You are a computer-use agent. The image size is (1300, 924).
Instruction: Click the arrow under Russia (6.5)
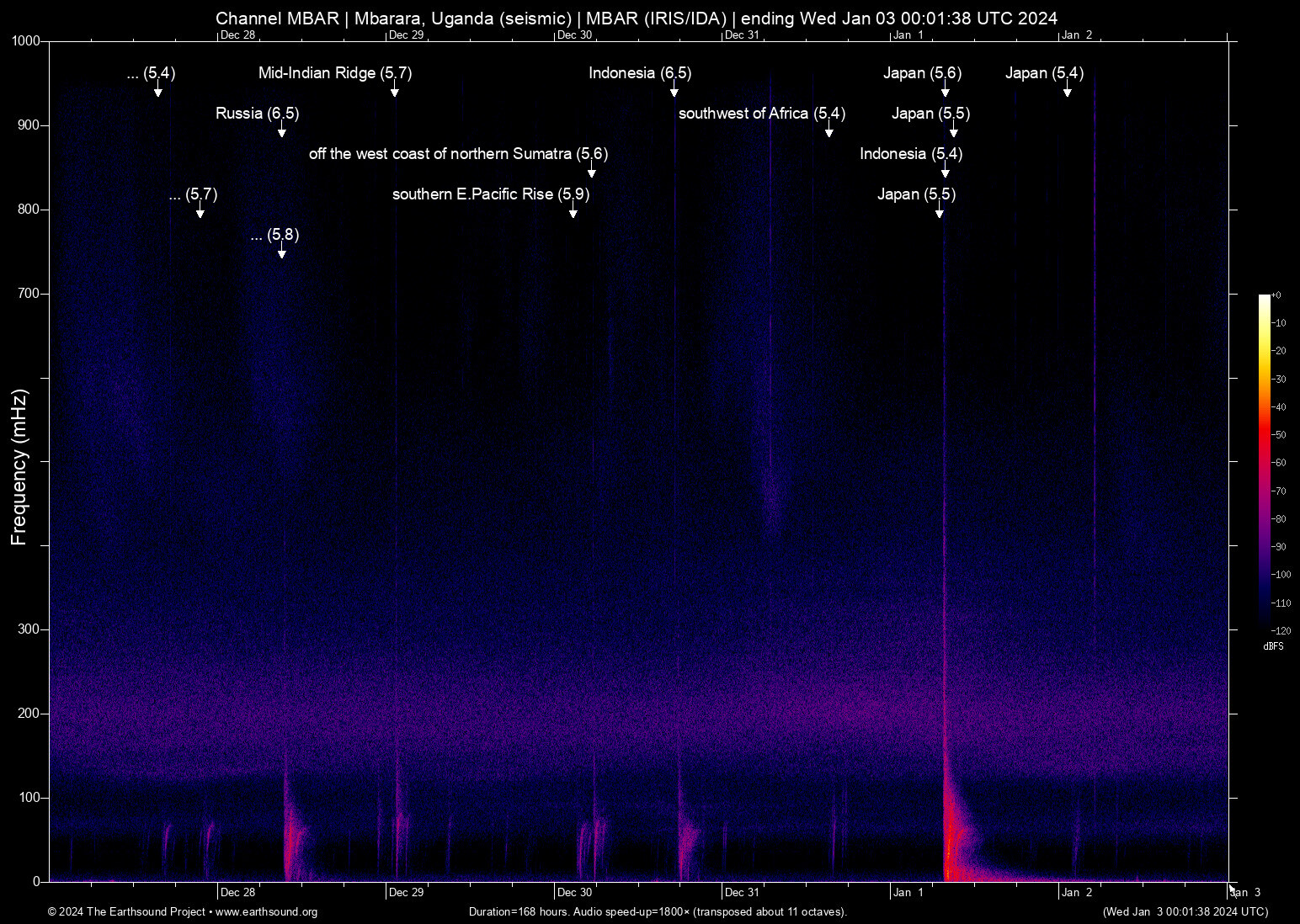click(282, 130)
